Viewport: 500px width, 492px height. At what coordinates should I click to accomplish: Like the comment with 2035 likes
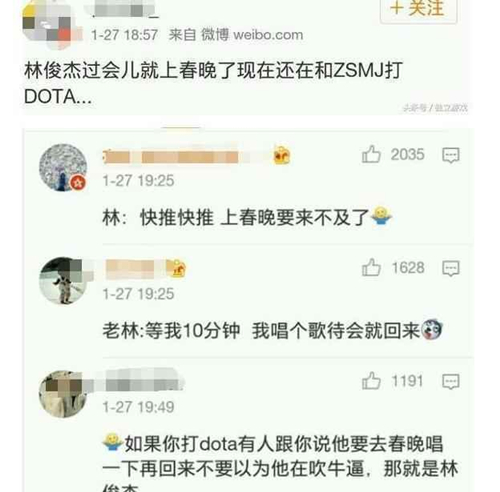tap(371, 154)
